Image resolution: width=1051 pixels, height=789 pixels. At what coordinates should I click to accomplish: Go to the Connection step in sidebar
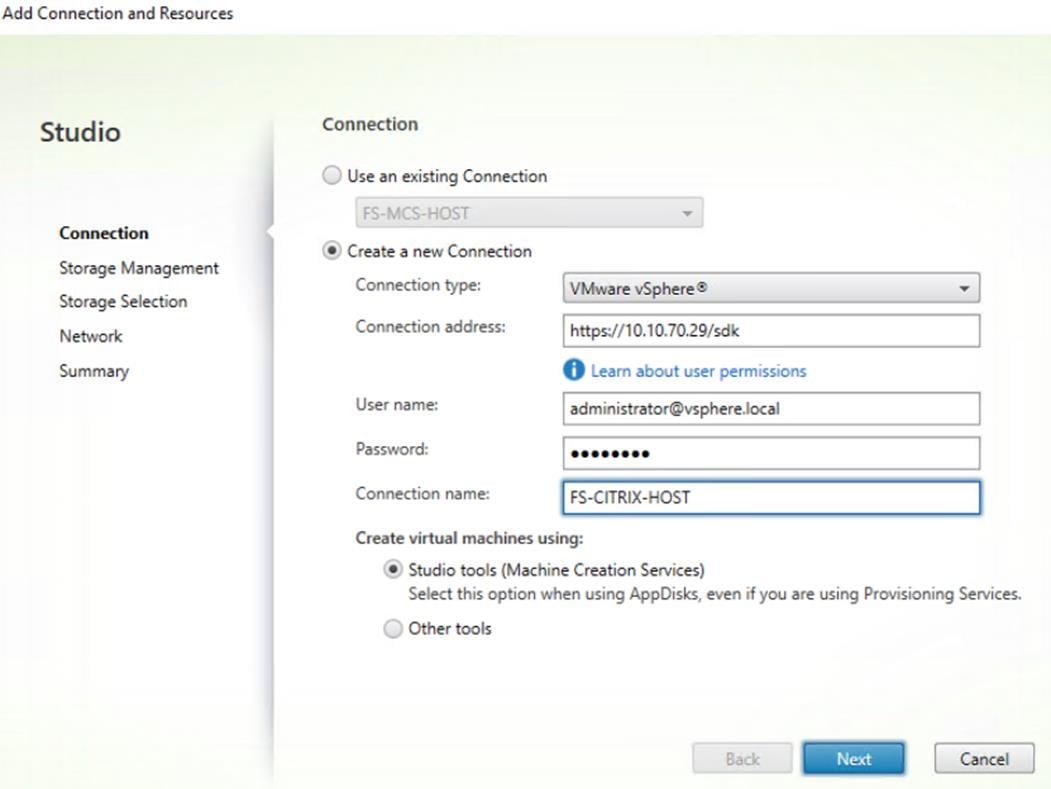[104, 233]
